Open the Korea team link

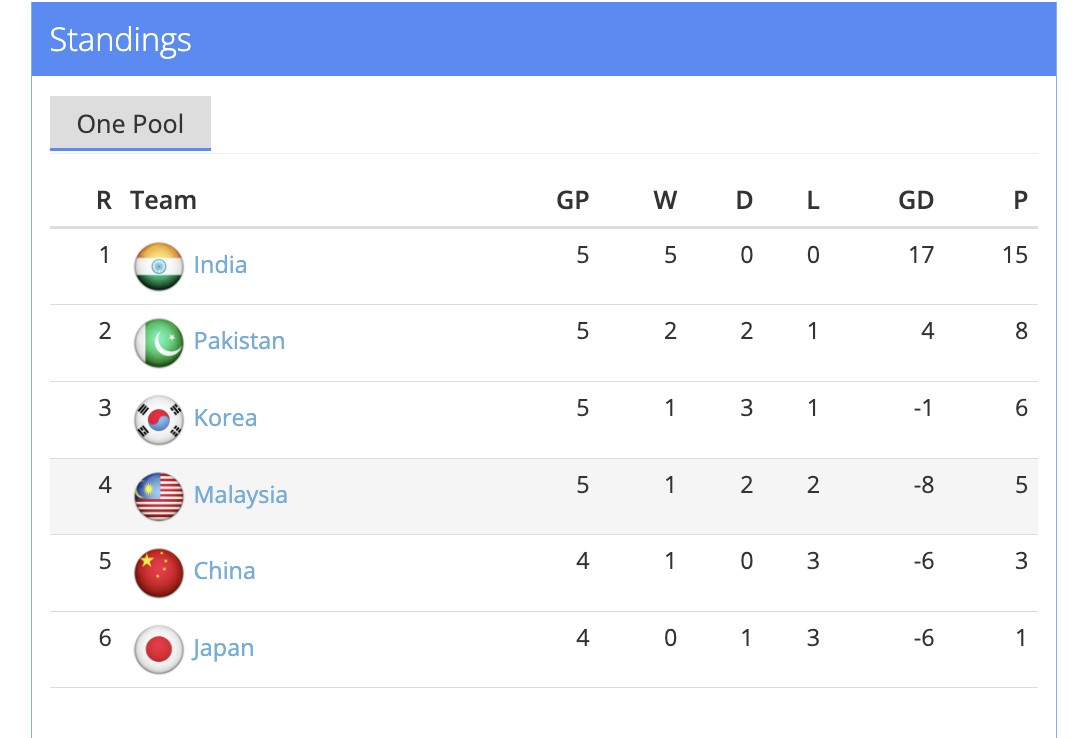(225, 418)
